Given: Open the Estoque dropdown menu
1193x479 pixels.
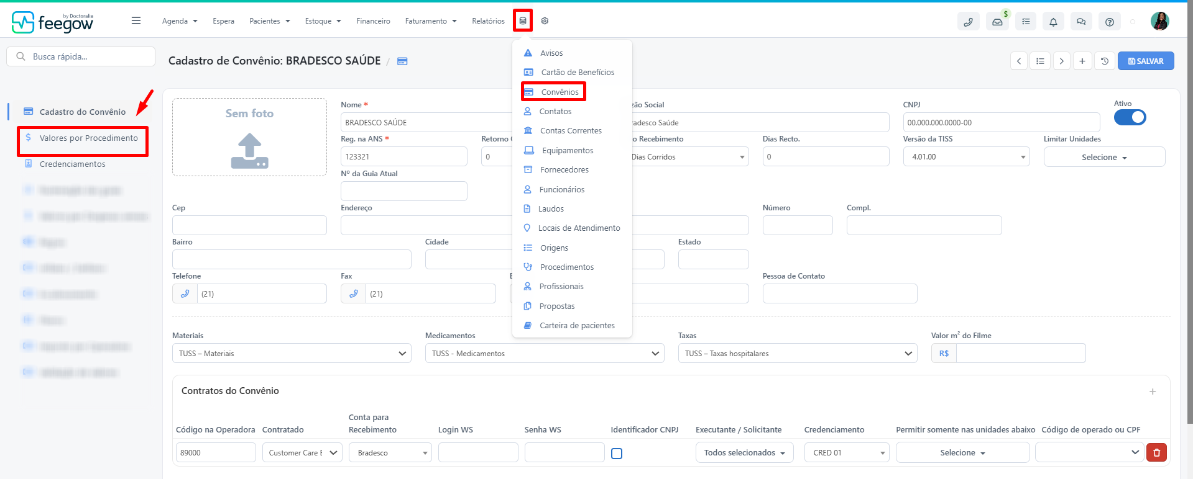Looking at the screenshot, I should point(323,21).
